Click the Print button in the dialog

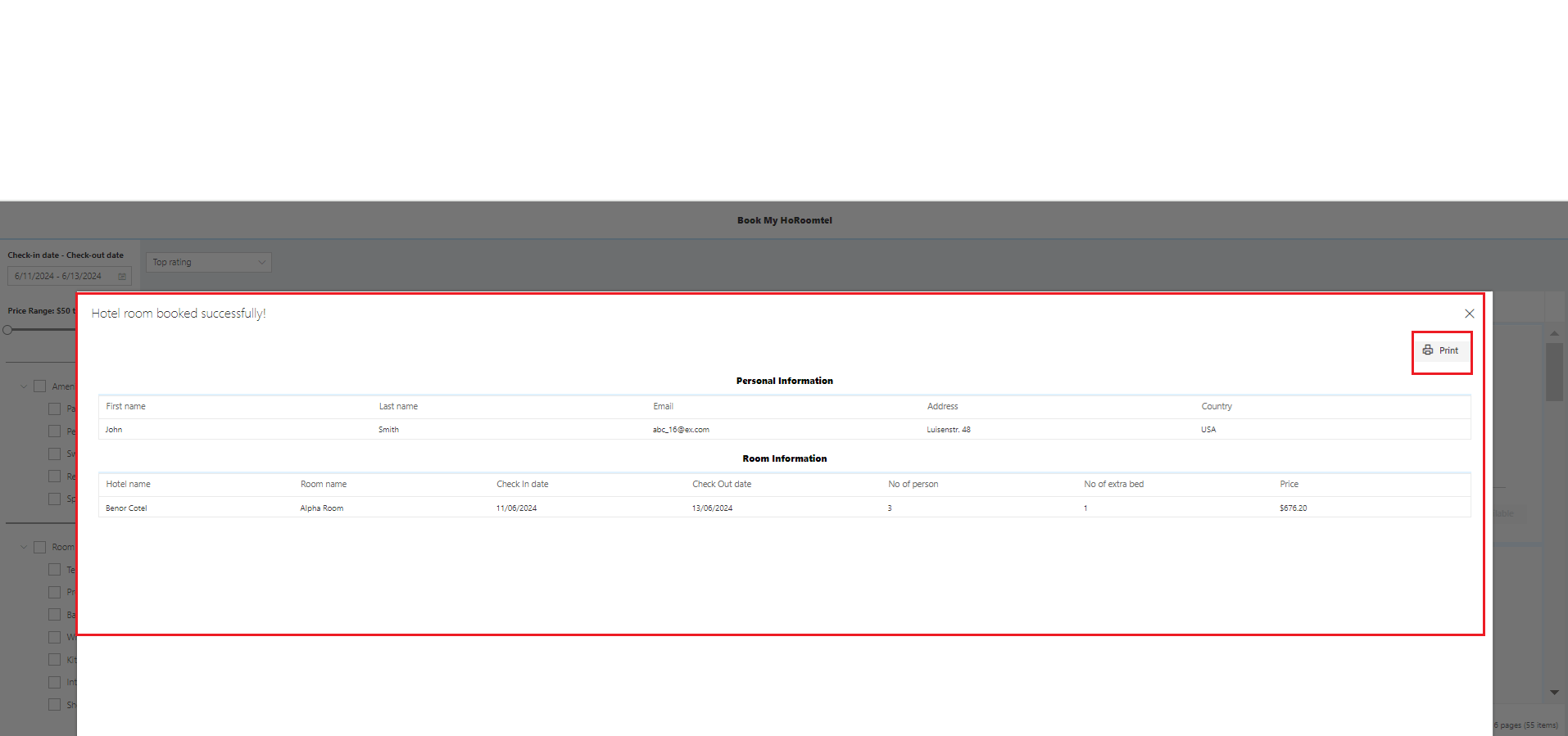[x=1441, y=350]
